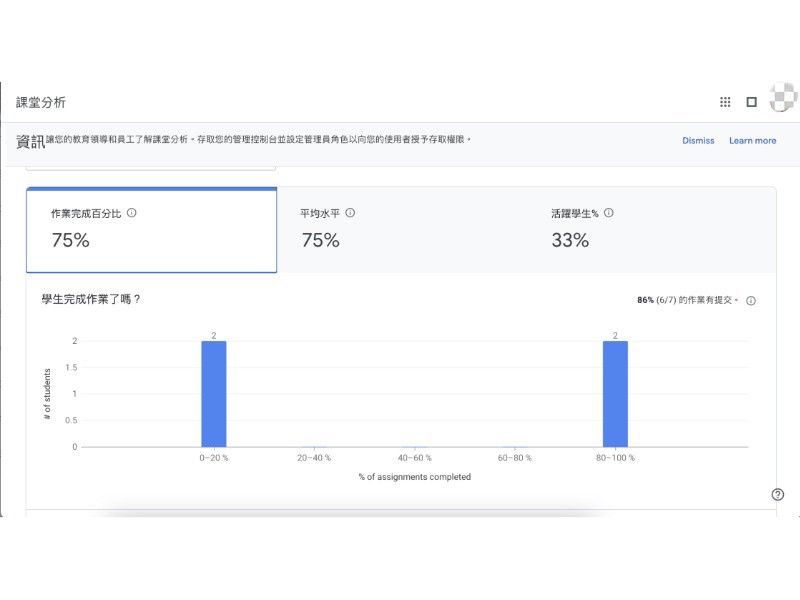This screenshot has height=600, width=800.
Task: Click info icon next to 平均水平
Action: click(350, 213)
